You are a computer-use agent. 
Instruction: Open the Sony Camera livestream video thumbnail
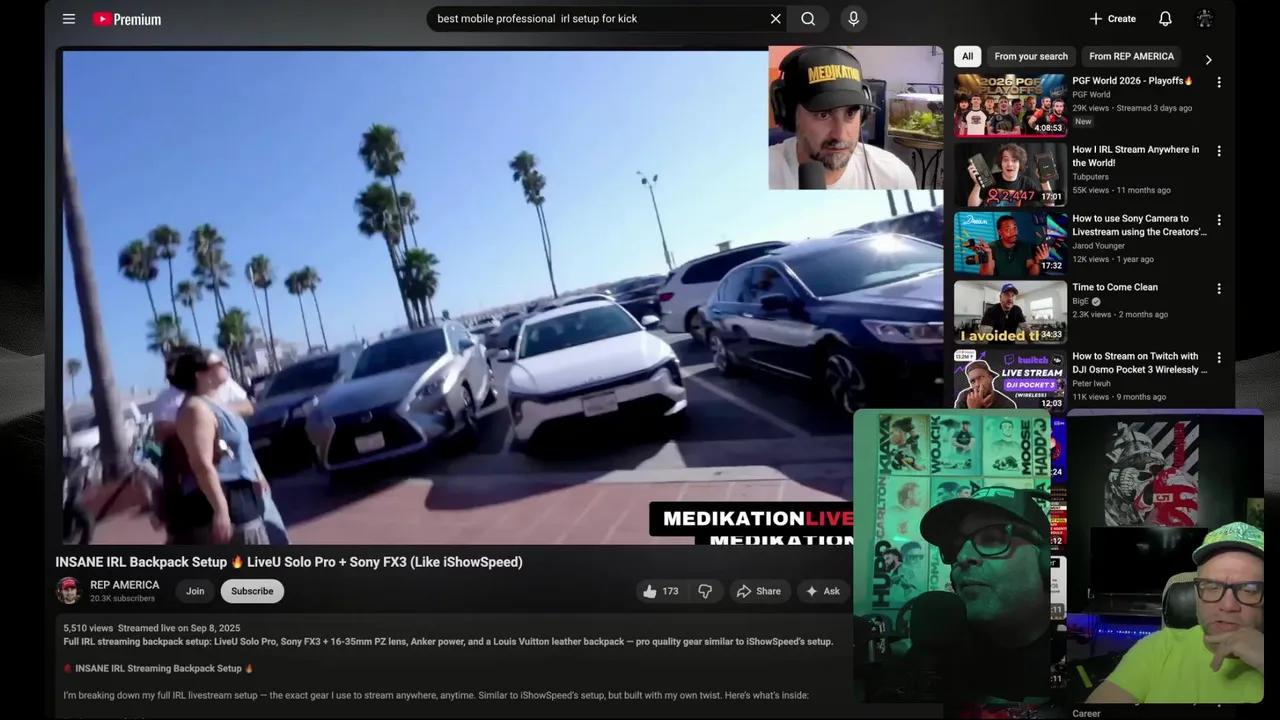1010,243
